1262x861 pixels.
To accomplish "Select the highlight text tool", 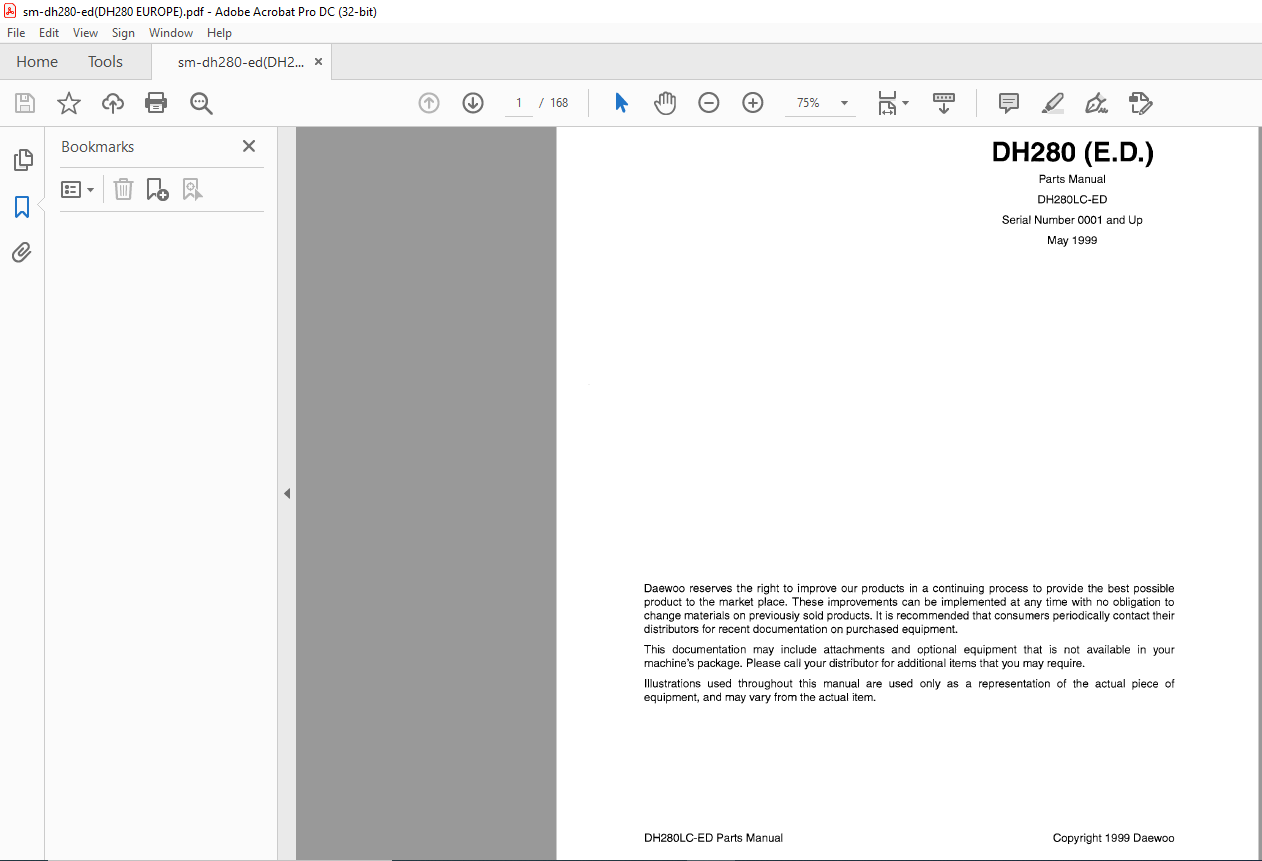I will tap(1052, 103).
